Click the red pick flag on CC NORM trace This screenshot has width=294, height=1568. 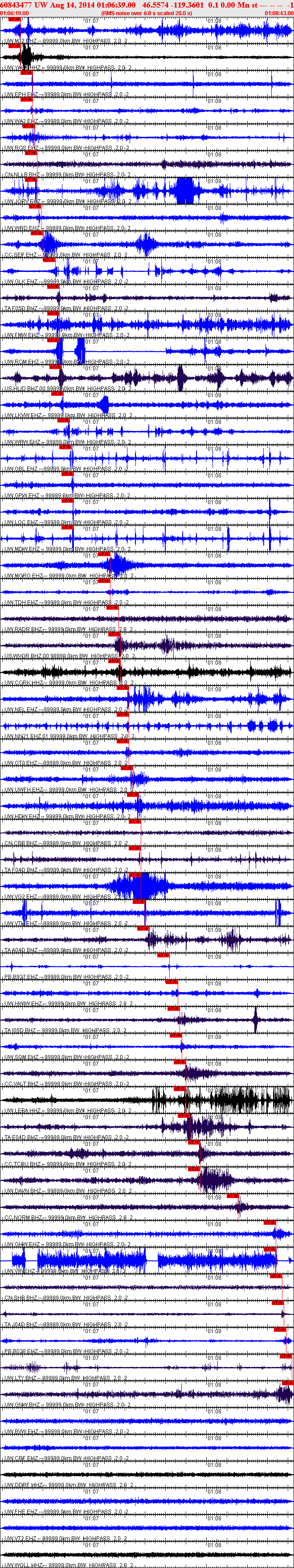coord(233,1196)
